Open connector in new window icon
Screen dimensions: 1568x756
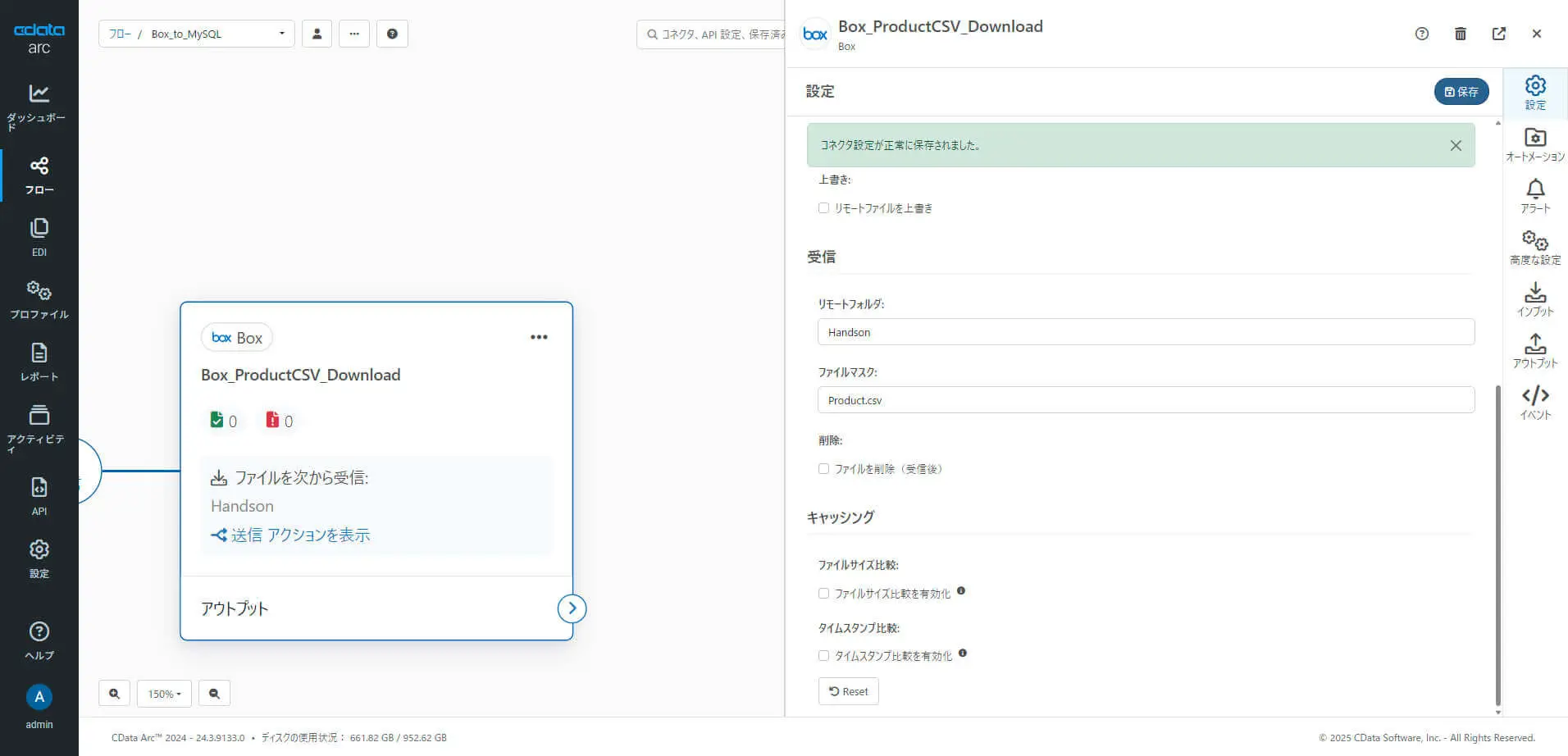click(x=1499, y=34)
